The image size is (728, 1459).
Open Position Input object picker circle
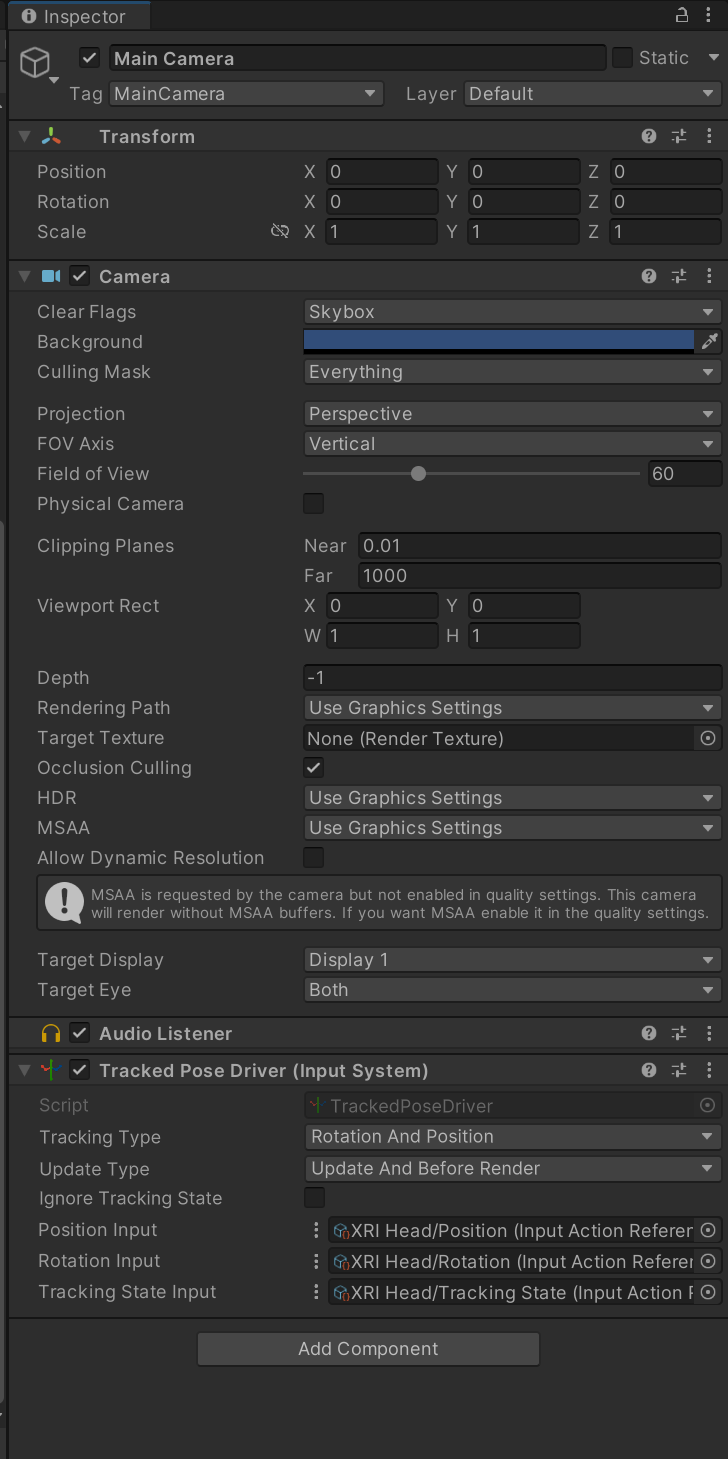[x=708, y=1230]
